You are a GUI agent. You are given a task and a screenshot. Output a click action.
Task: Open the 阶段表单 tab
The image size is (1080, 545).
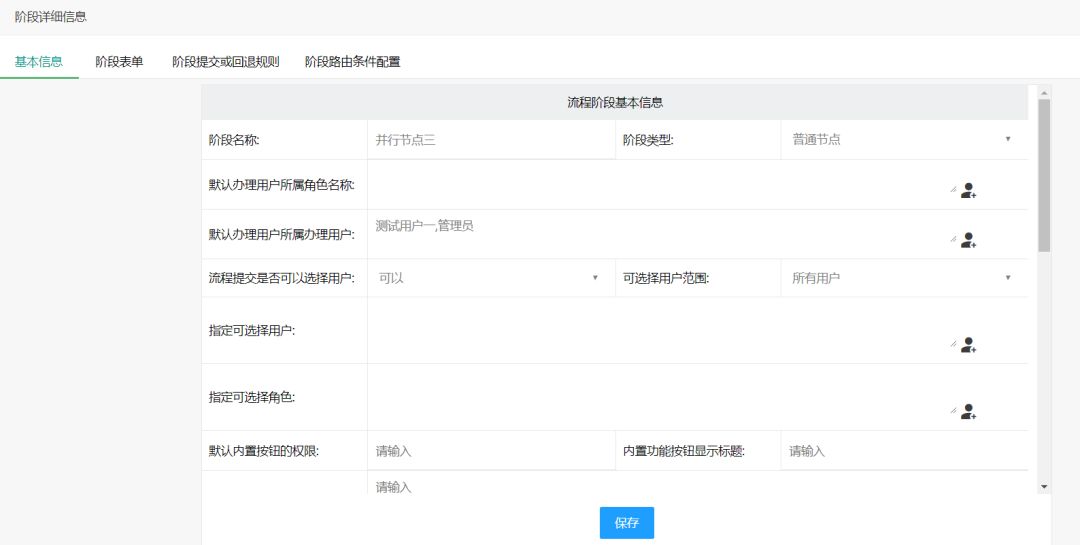pyautogui.click(x=119, y=62)
